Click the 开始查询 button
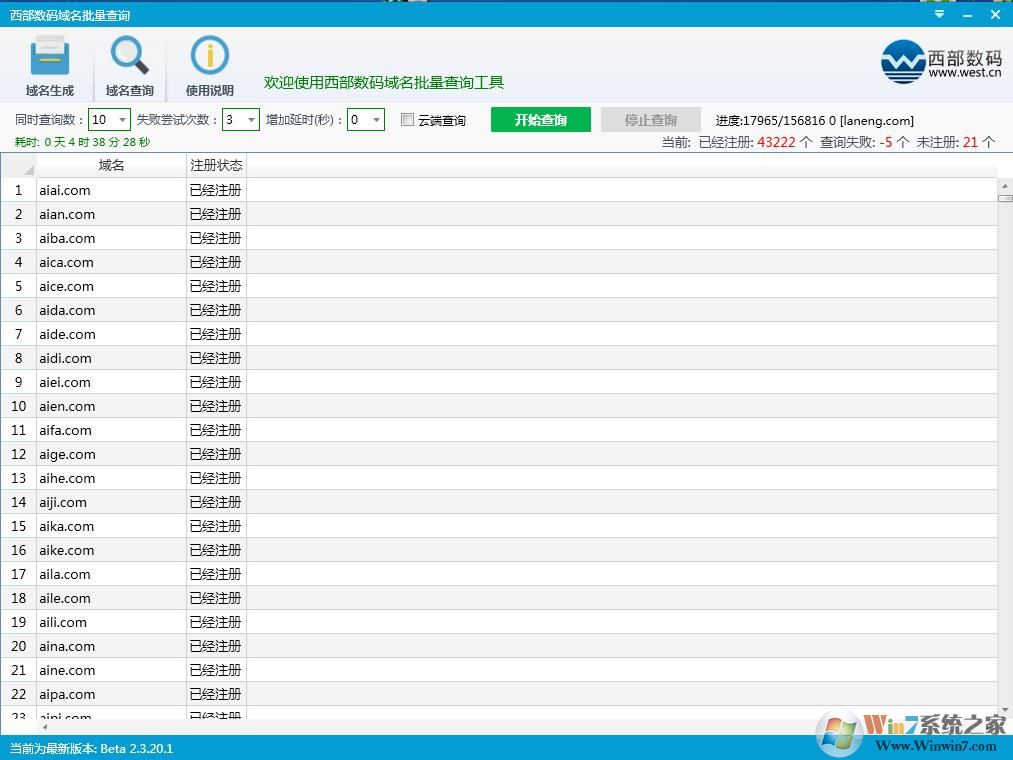Screen dimensions: 1013x760 pos(540,120)
